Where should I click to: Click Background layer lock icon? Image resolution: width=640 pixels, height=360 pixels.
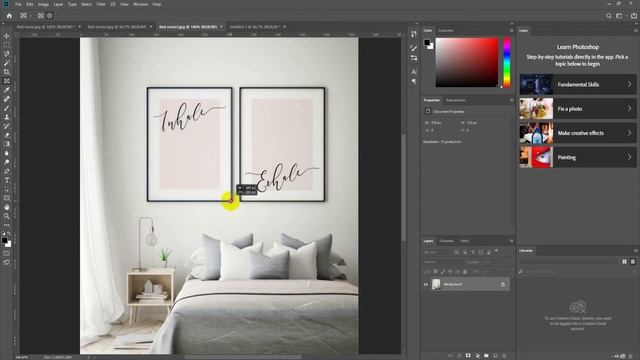(x=503, y=284)
